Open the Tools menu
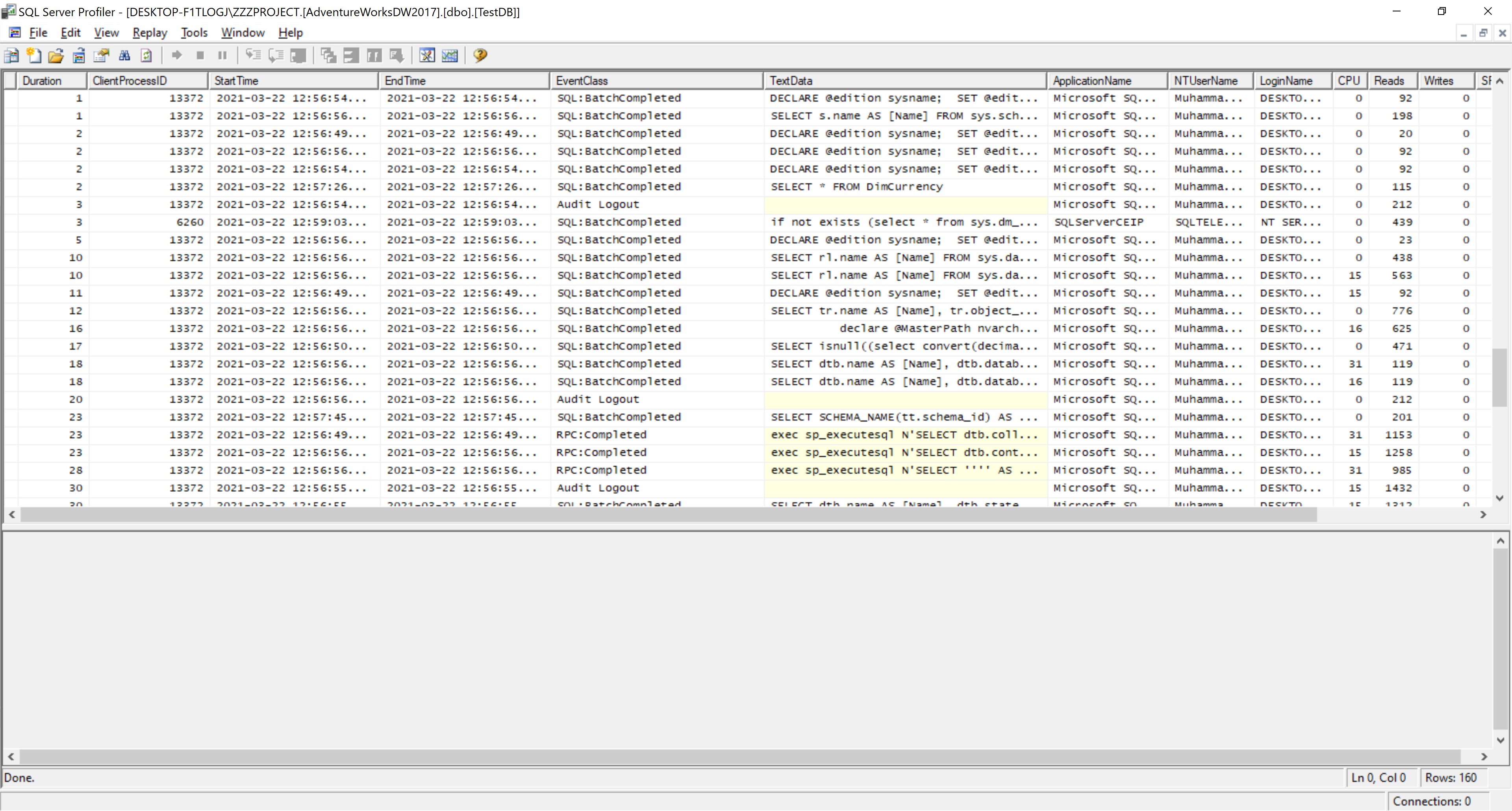Screen dimensions: 1512x811 click(194, 33)
